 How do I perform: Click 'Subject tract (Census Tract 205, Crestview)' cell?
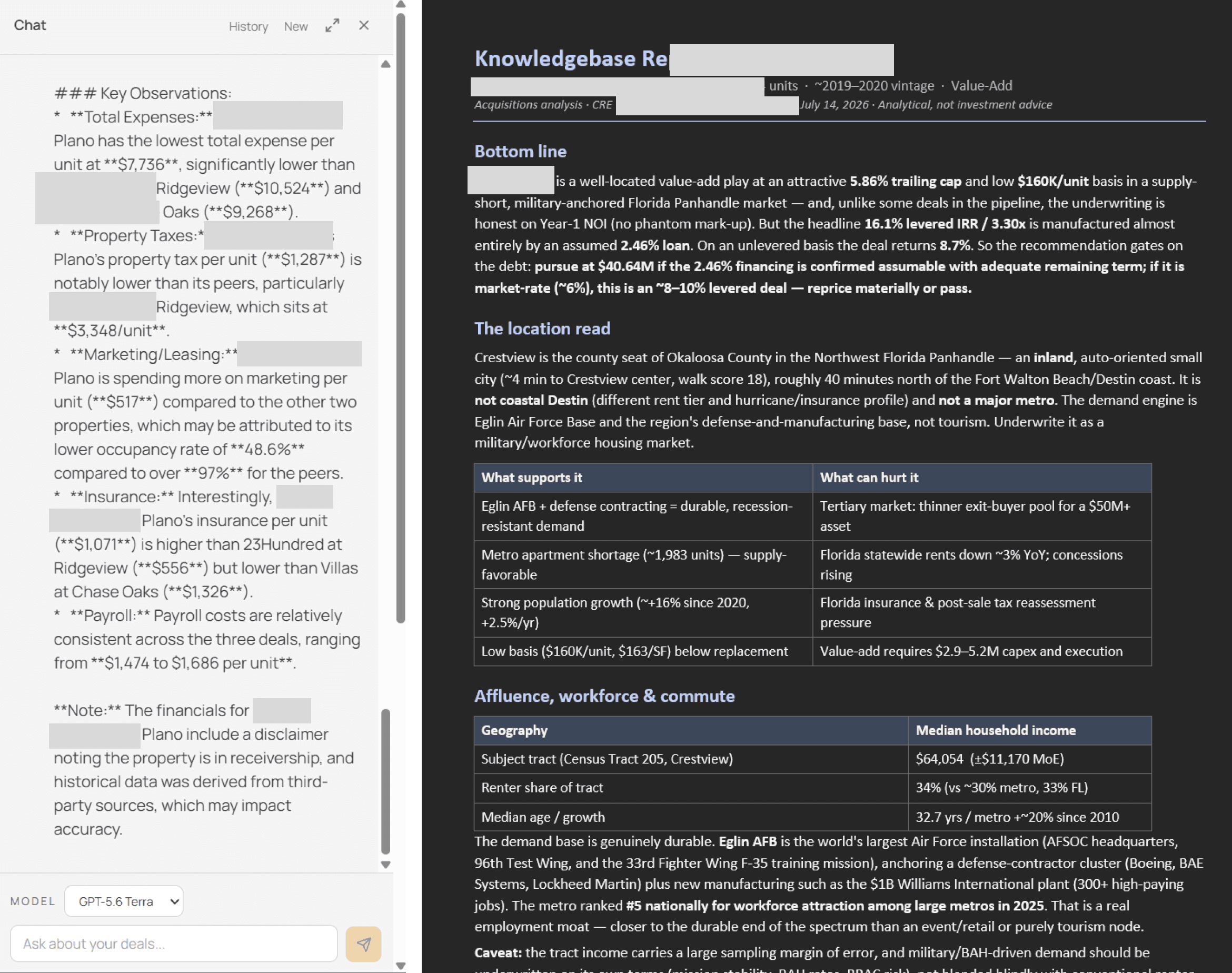pyautogui.click(x=691, y=759)
